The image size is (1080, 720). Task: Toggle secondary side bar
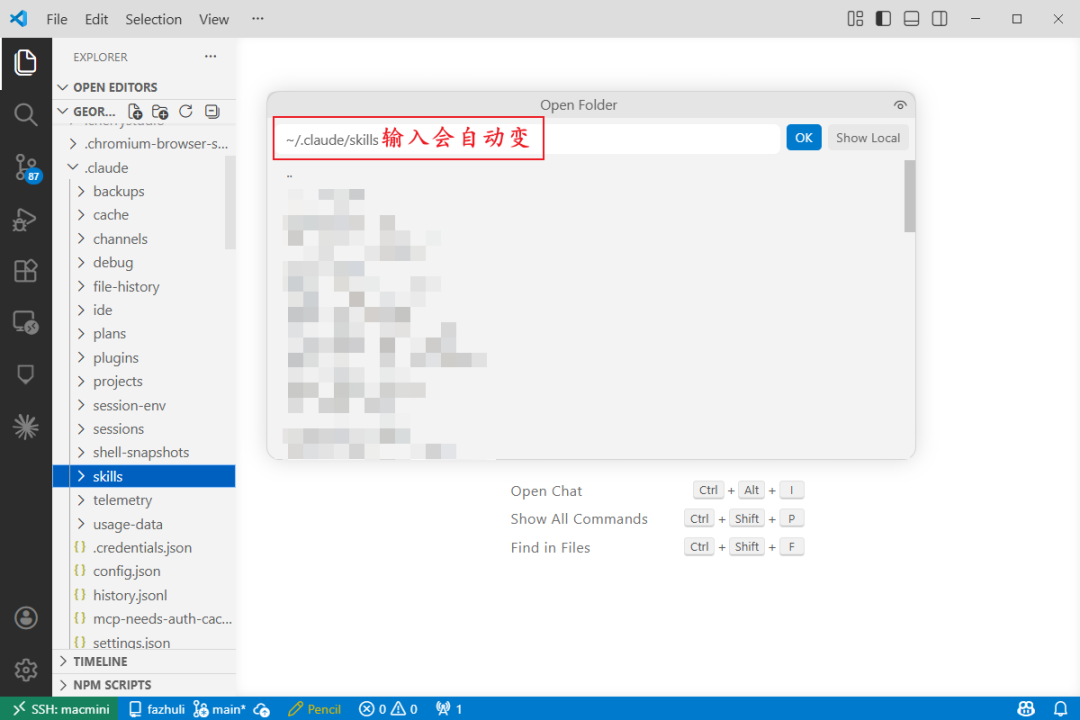click(x=939, y=19)
